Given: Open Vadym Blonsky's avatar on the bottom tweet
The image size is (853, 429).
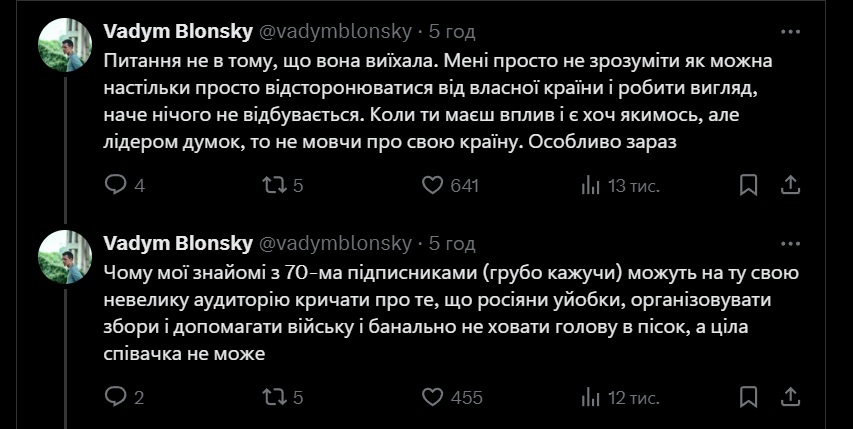Looking at the screenshot, I should (66, 257).
